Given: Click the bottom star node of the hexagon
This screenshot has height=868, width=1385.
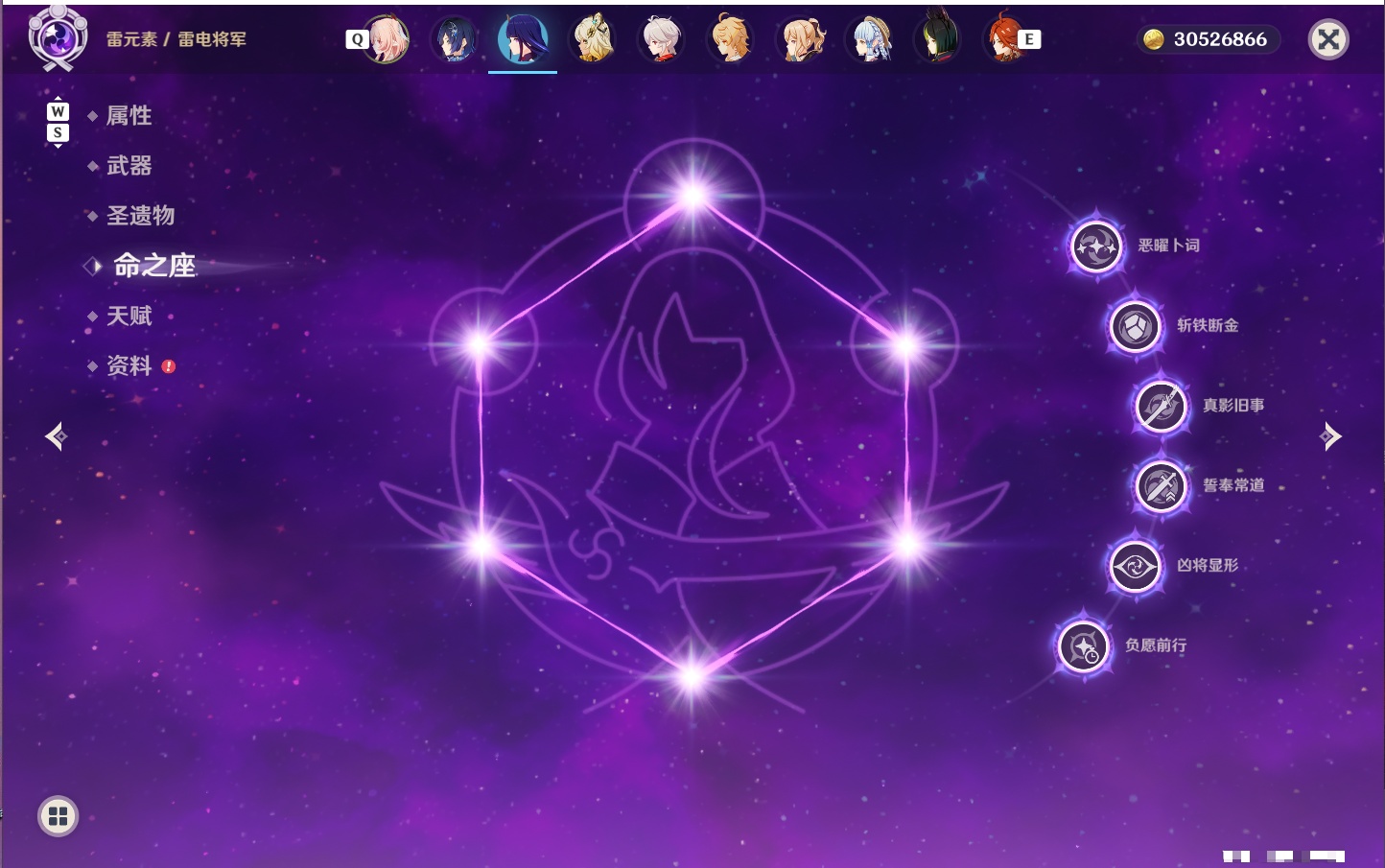Looking at the screenshot, I should (x=691, y=676).
